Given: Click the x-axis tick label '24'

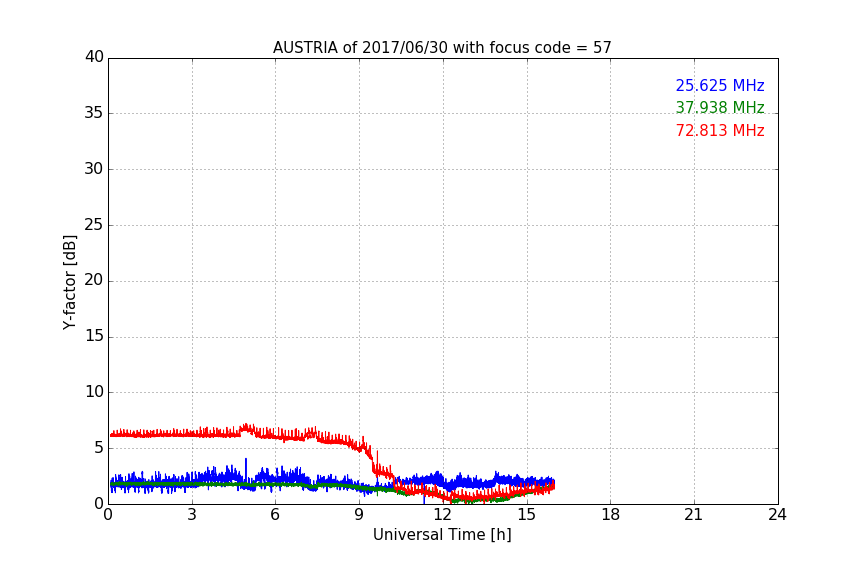Looking at the screenshot, I should [777, 515].
